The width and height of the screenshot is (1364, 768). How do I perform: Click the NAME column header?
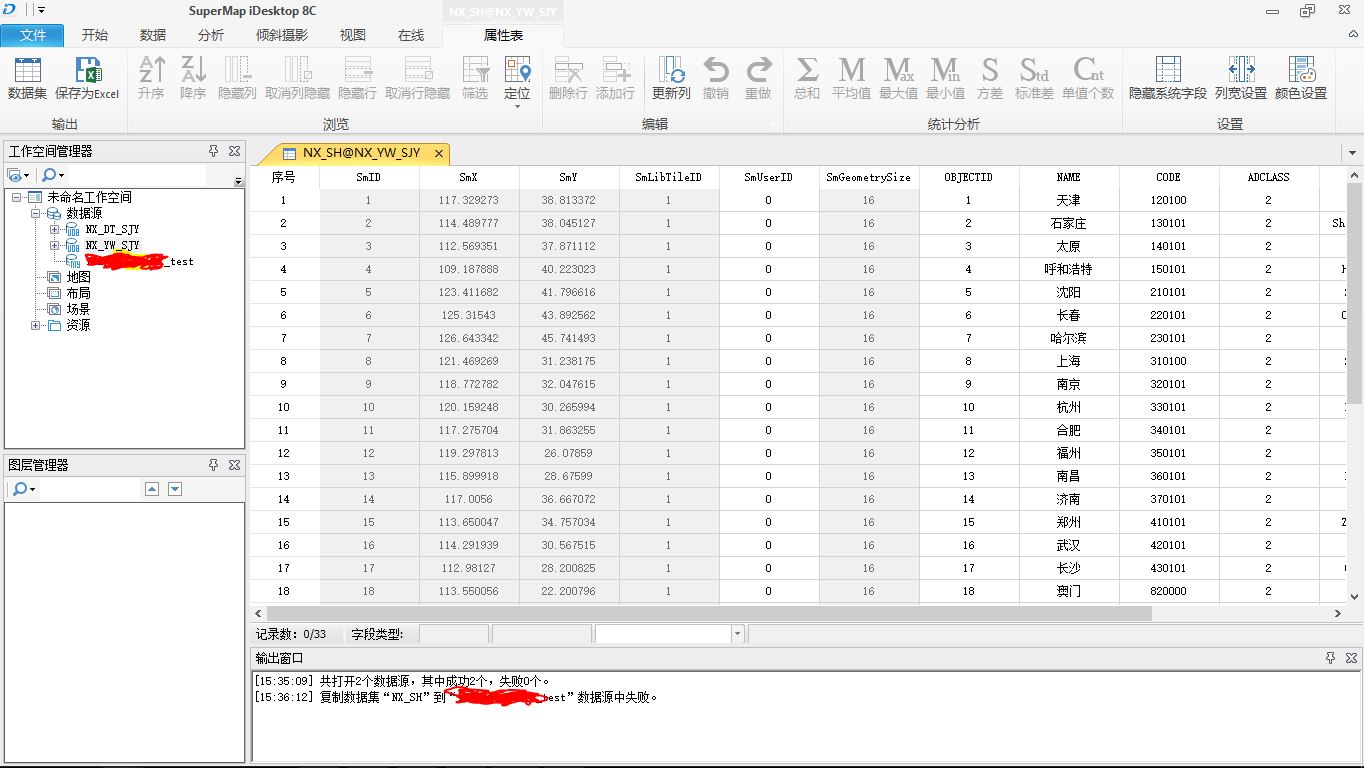pos(1069,177)
